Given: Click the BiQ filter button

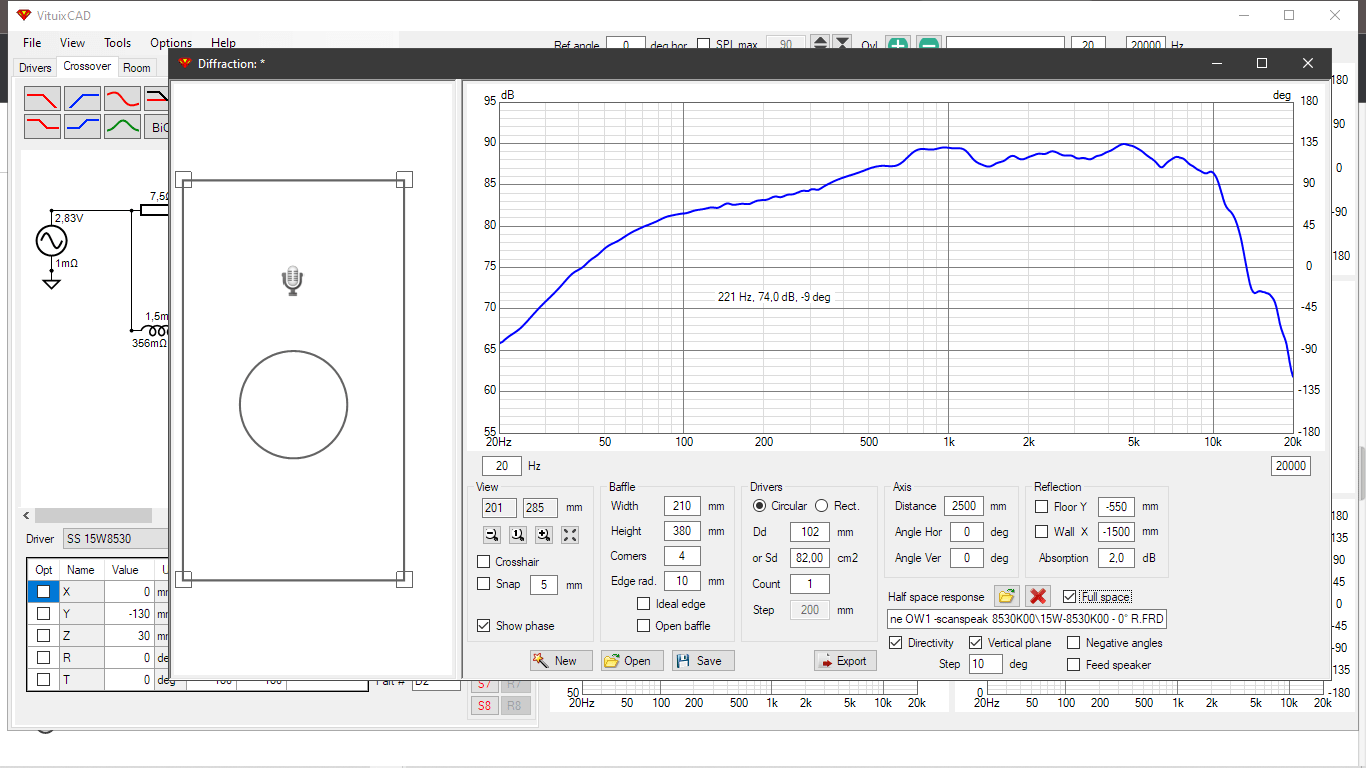Looking at the screenshot, I should 157,127.
